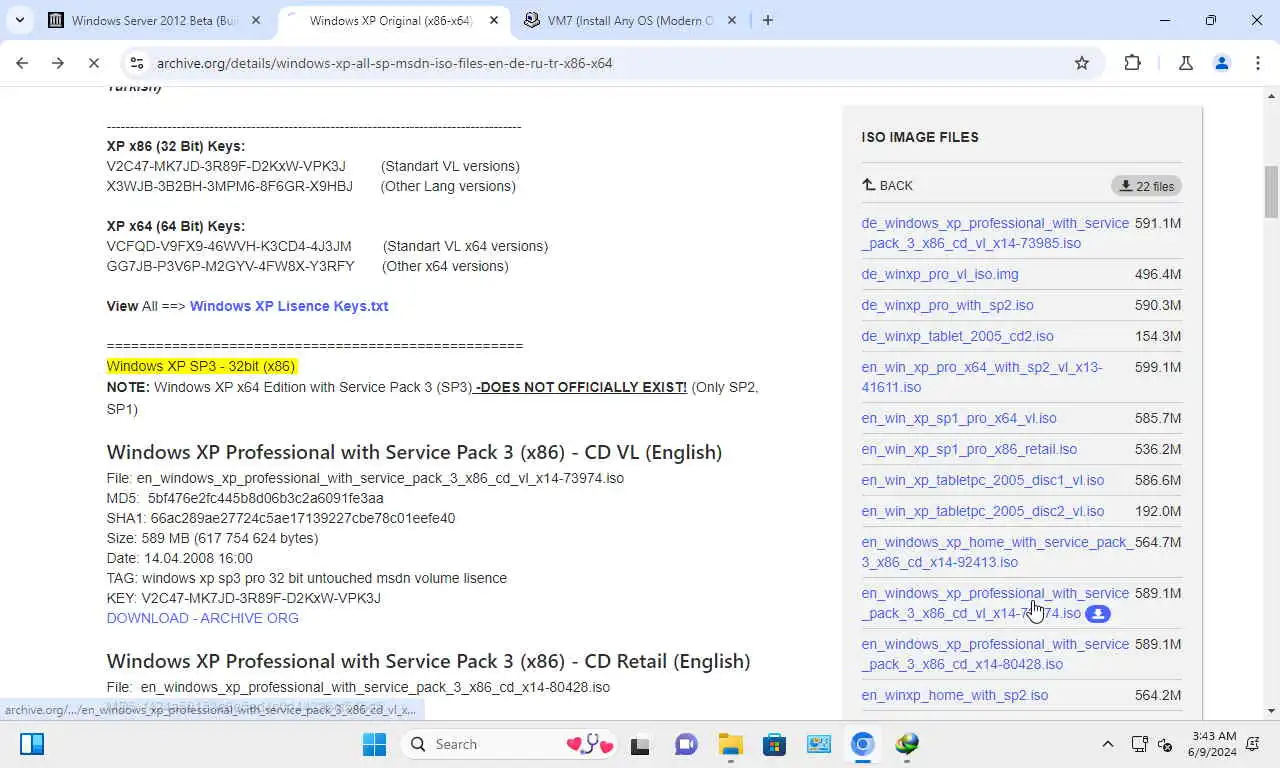Go back to the previous page
Image resolution: width=1280 pixels, height=768 pixels.
[22, 63]
